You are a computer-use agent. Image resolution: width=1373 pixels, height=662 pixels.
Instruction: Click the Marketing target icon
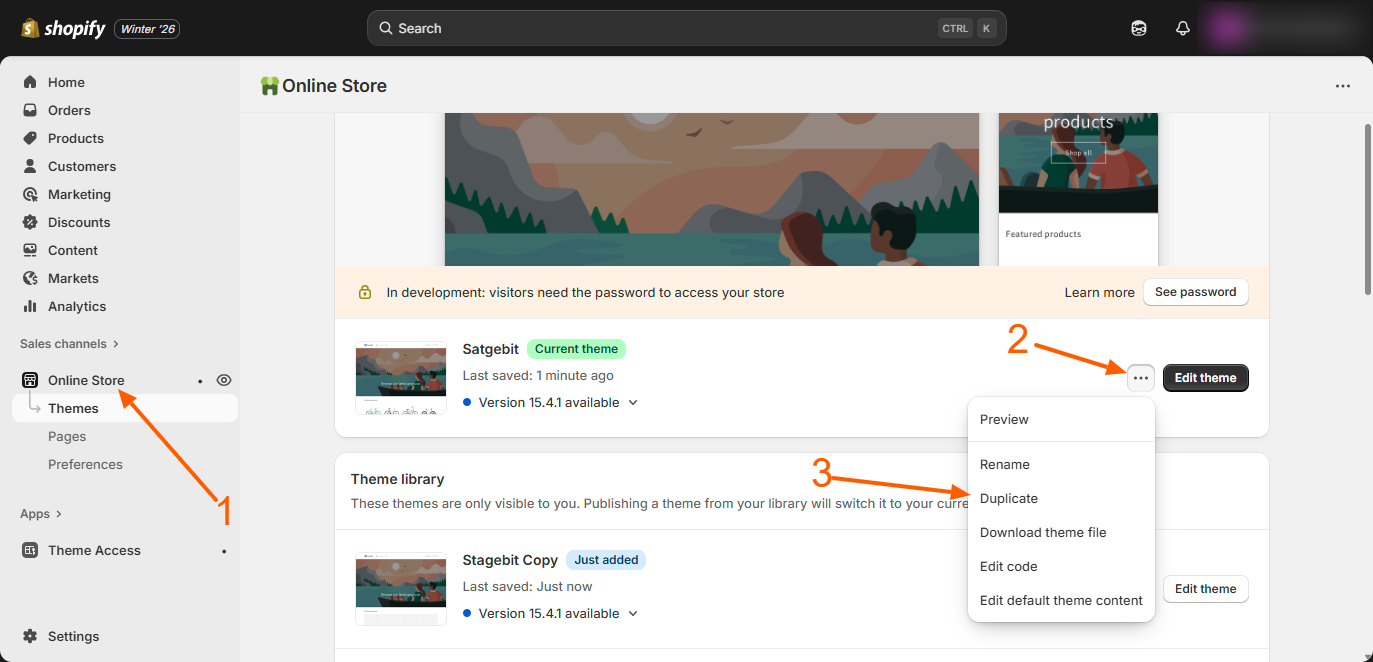coord(30,194)
